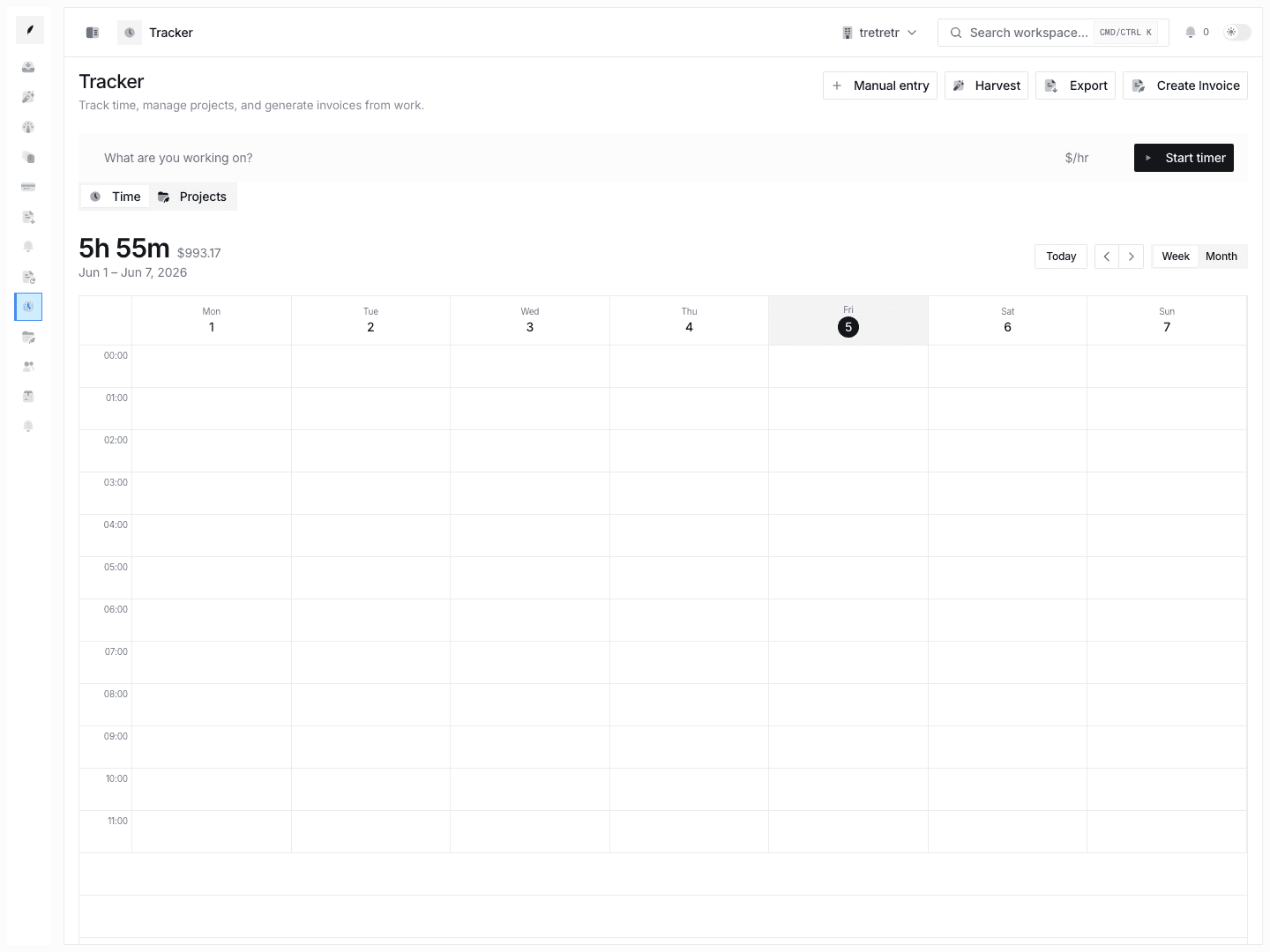Click the Export button

[1075, 86]
